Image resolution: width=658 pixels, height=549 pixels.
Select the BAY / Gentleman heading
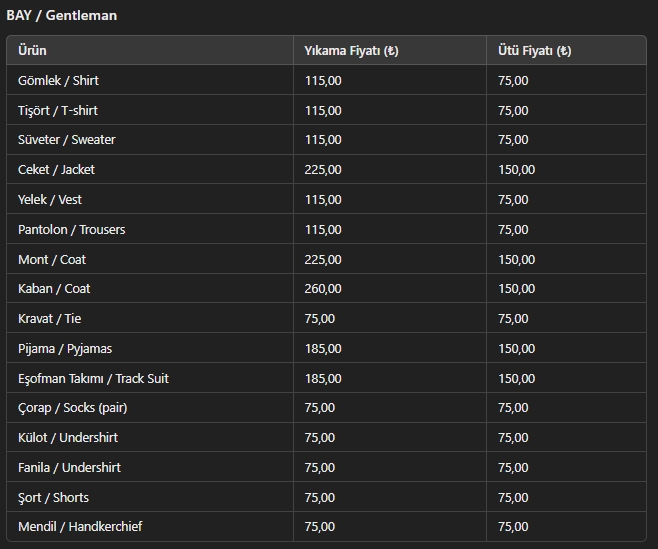pos(62,15)
